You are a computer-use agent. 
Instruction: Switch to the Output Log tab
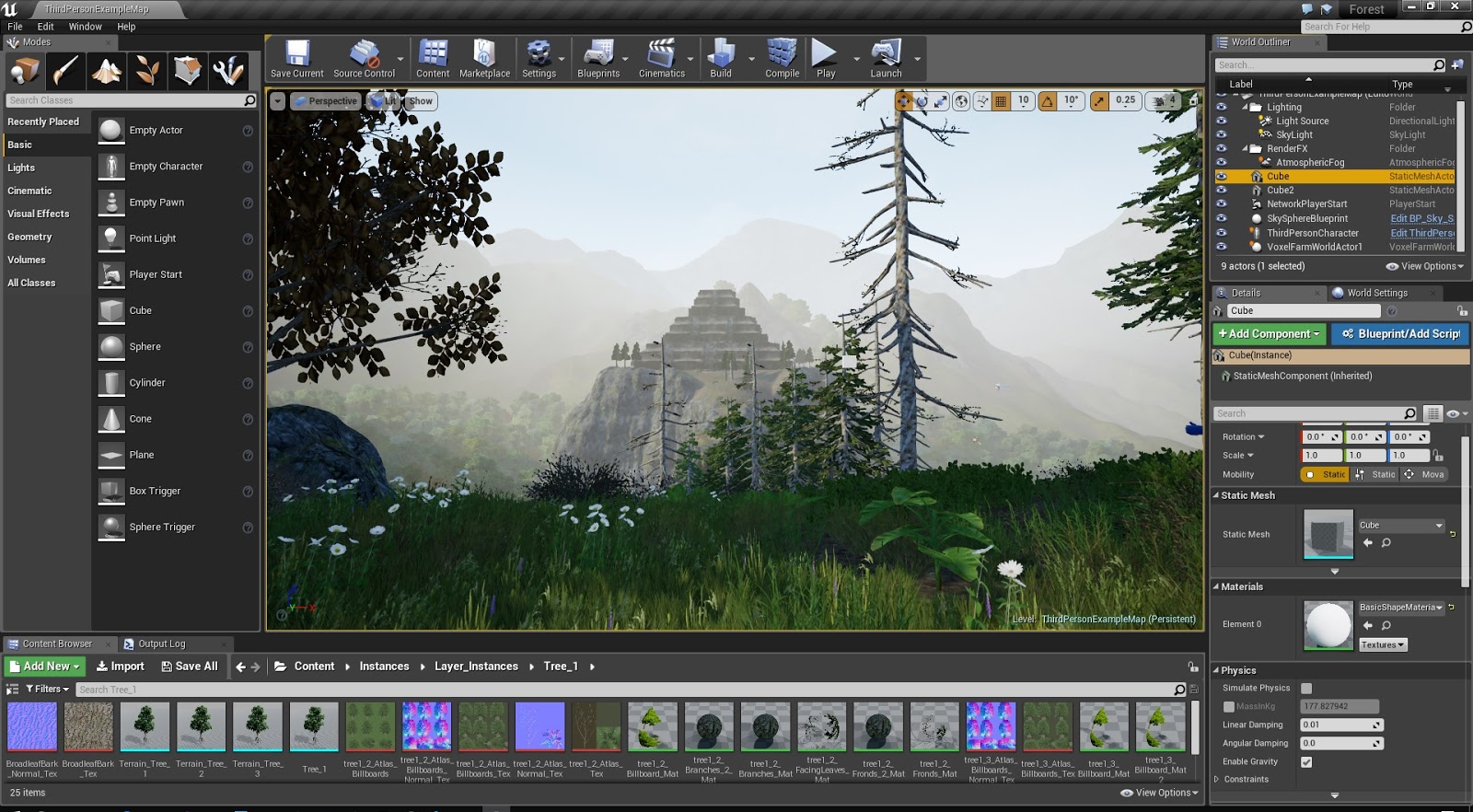tap(162, 644)
